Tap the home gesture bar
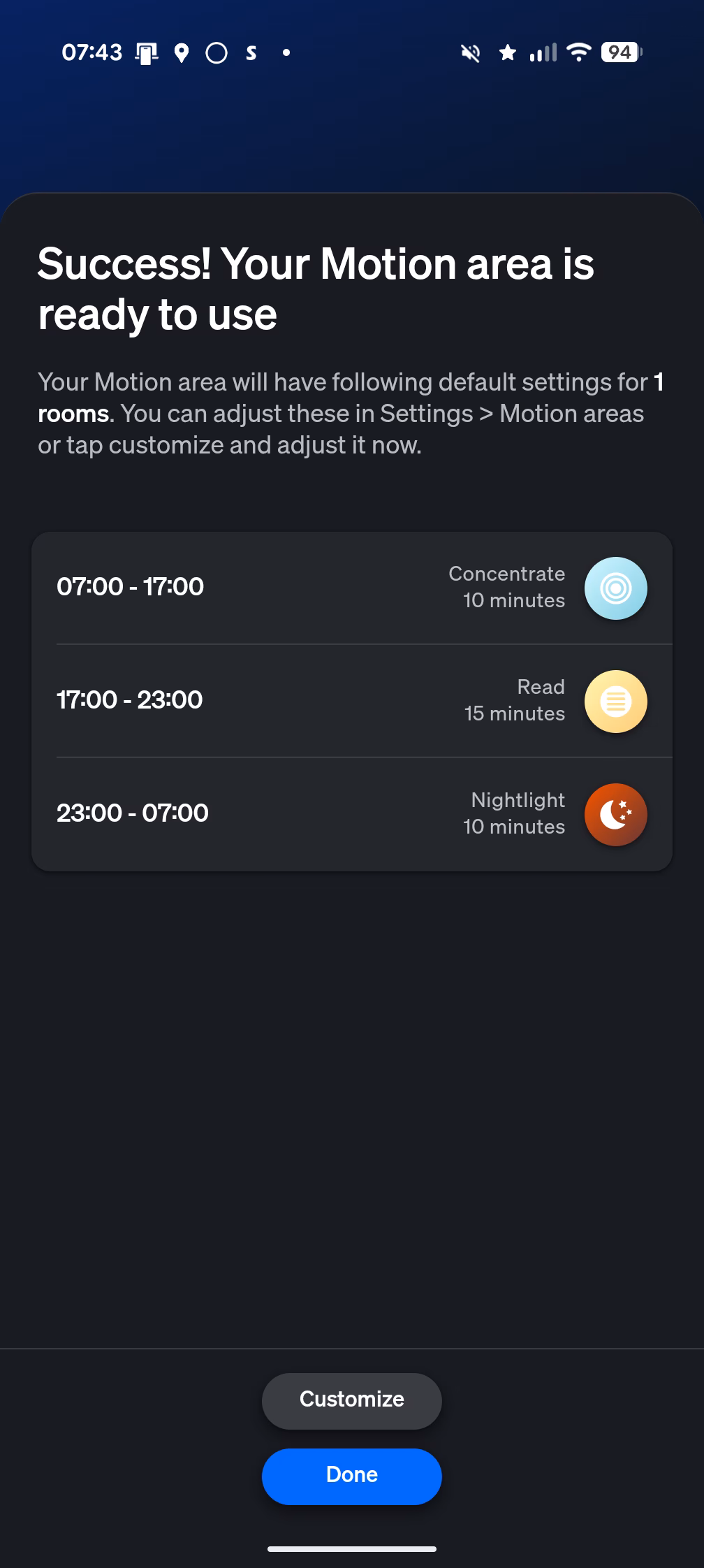 click(x=352, y=1548)
